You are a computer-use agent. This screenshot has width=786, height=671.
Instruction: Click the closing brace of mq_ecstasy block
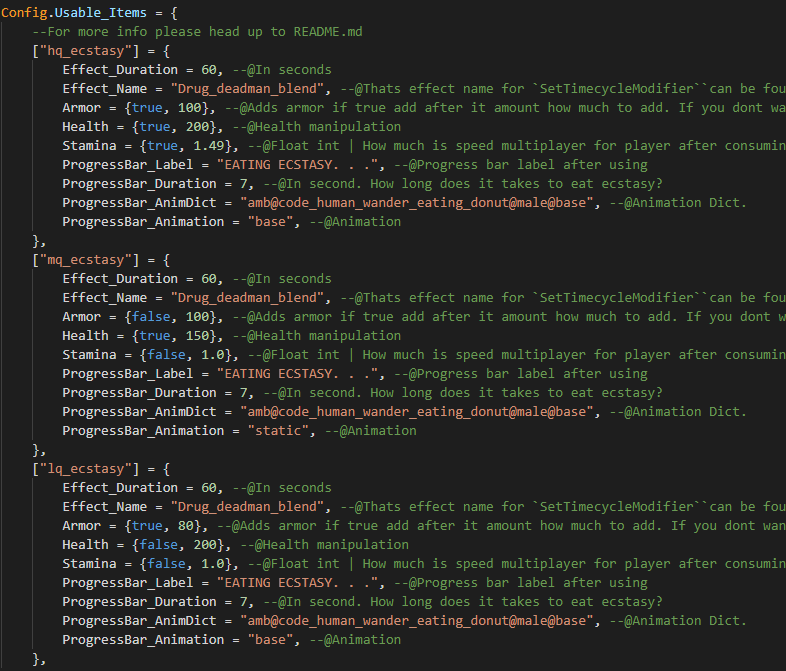pyautogui.click(x=36, y=450)
